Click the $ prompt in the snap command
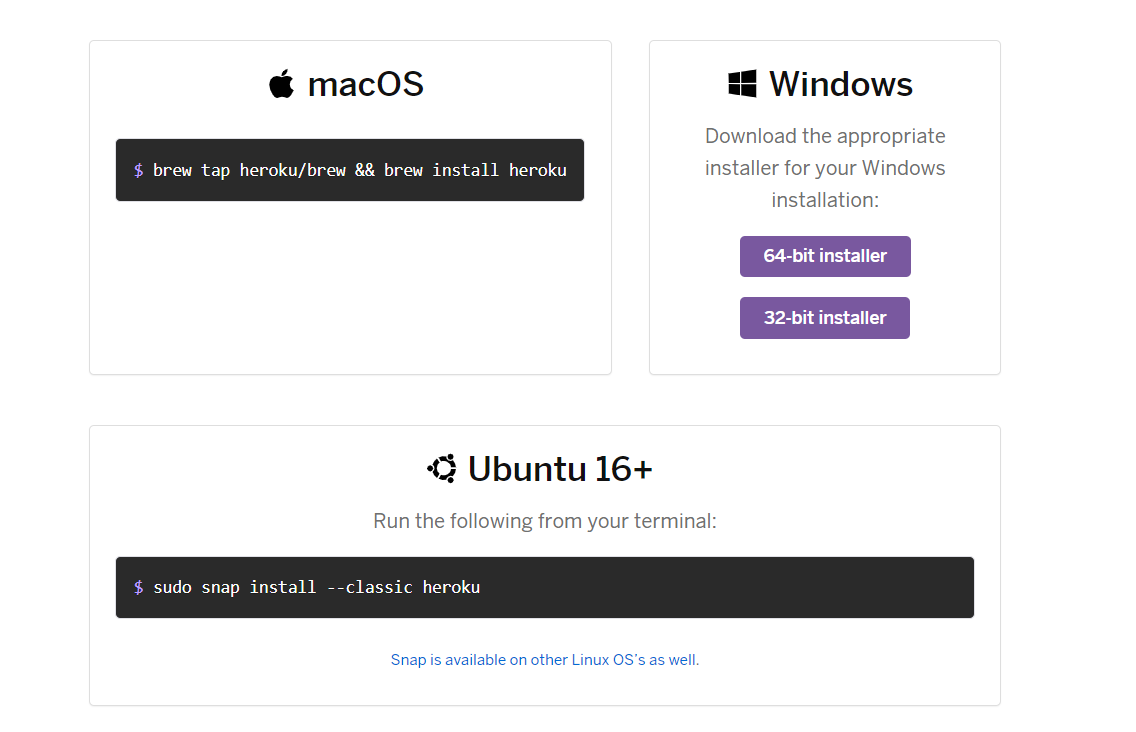 point(139,587)
